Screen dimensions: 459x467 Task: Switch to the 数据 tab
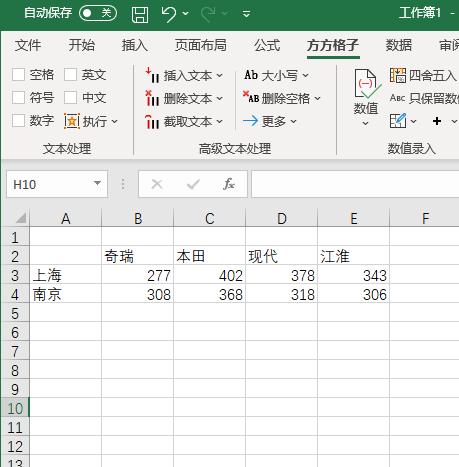point(399,45)
